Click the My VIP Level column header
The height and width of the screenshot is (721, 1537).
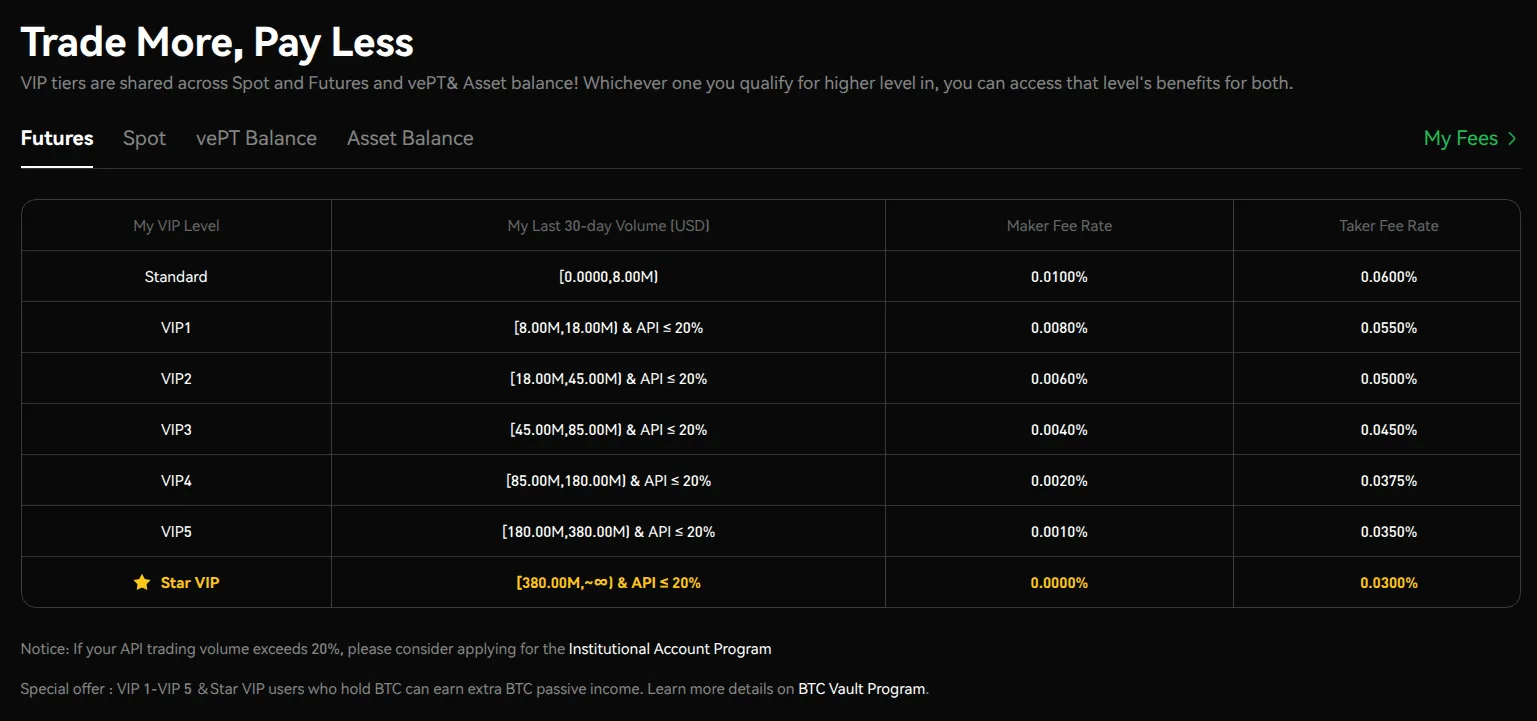[176, 226]
